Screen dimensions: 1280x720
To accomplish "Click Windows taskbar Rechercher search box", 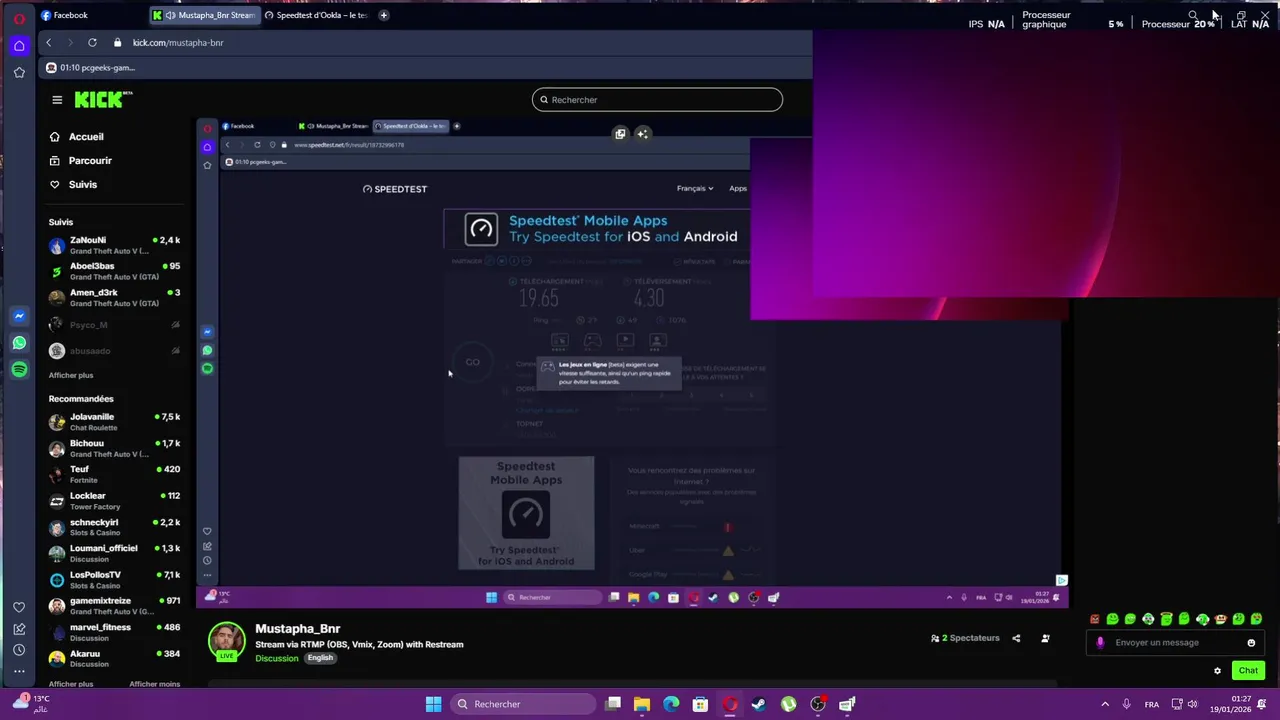I will click(x=521, y=704).
